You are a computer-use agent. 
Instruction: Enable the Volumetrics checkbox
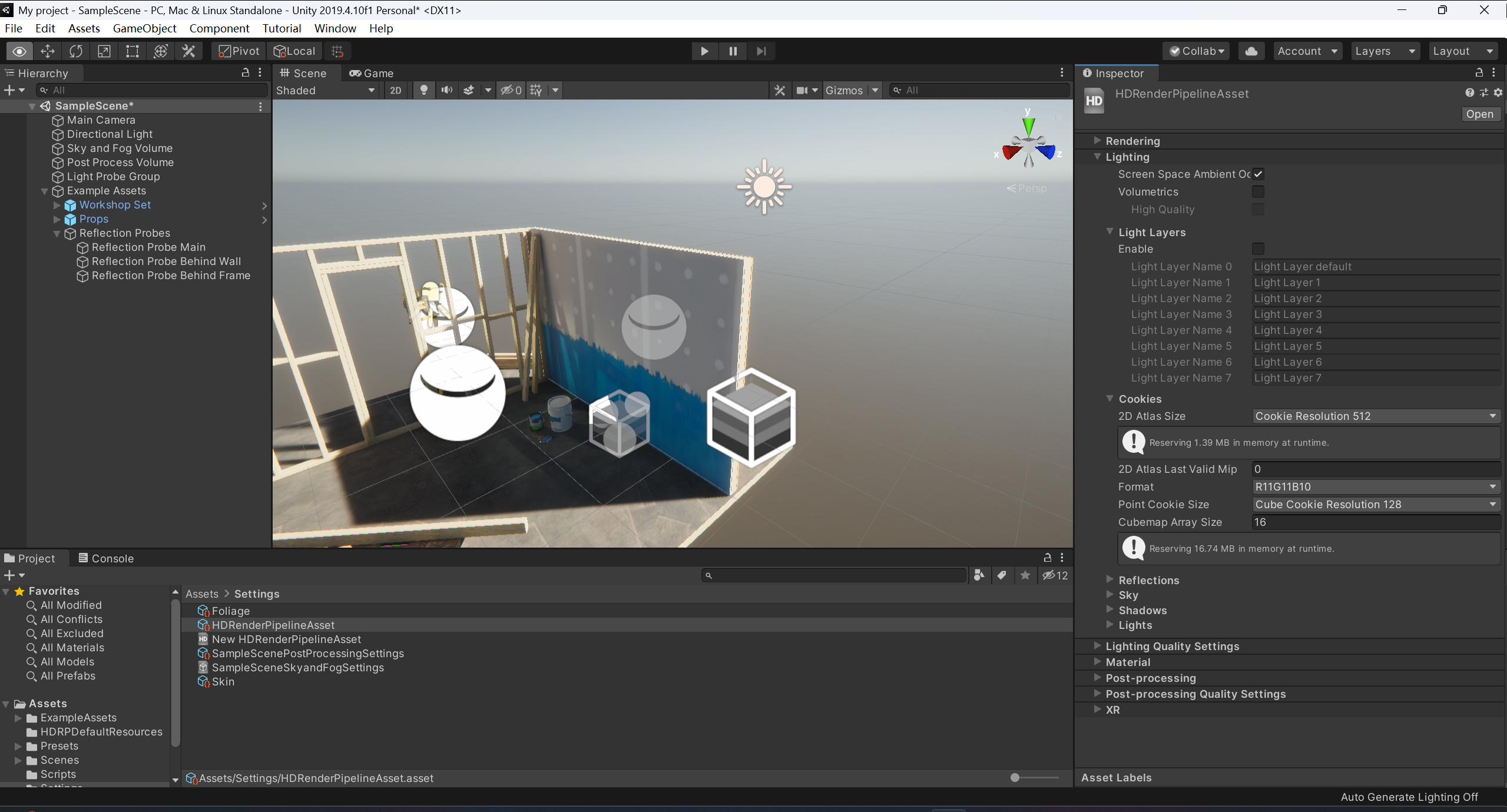click(x=1258, y=192)
